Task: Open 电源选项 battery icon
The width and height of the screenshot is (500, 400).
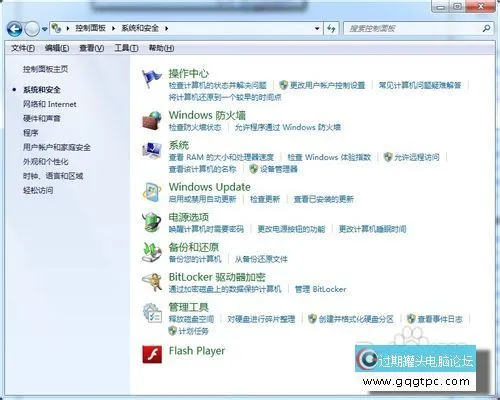Action: [152, 222]
